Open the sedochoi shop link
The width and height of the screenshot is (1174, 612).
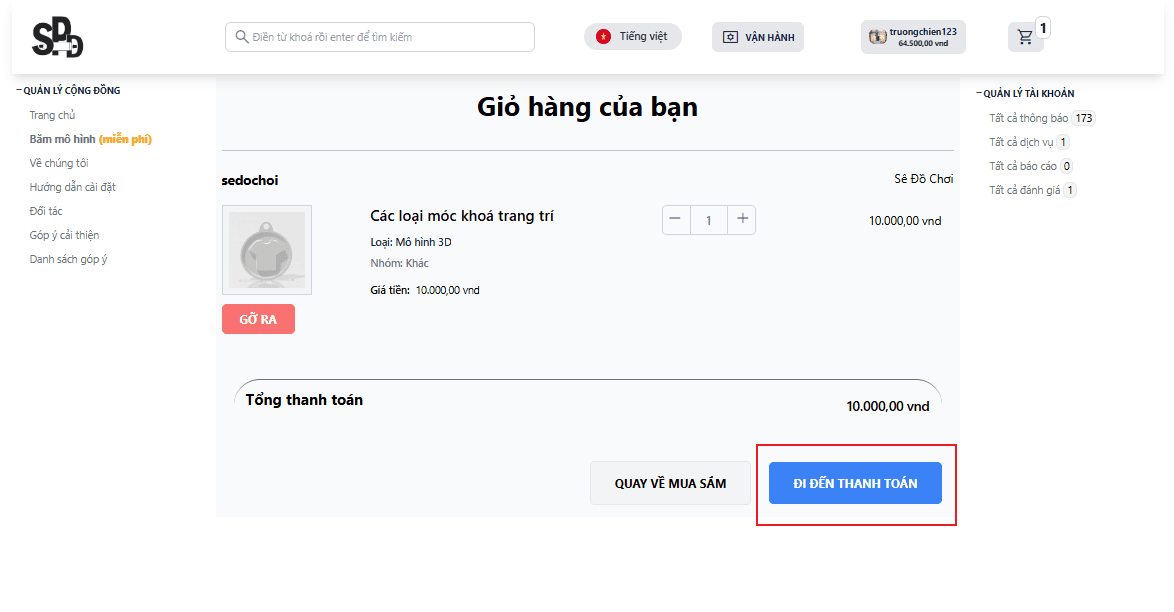click(250, 181)
